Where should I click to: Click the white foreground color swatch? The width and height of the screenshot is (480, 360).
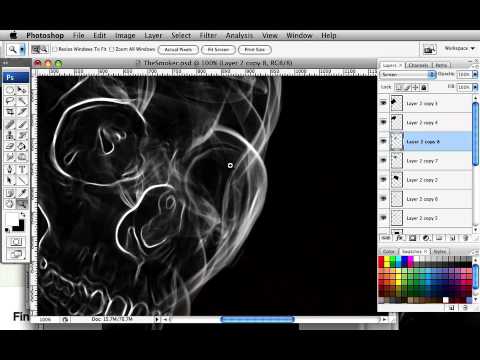coord(11,220)
